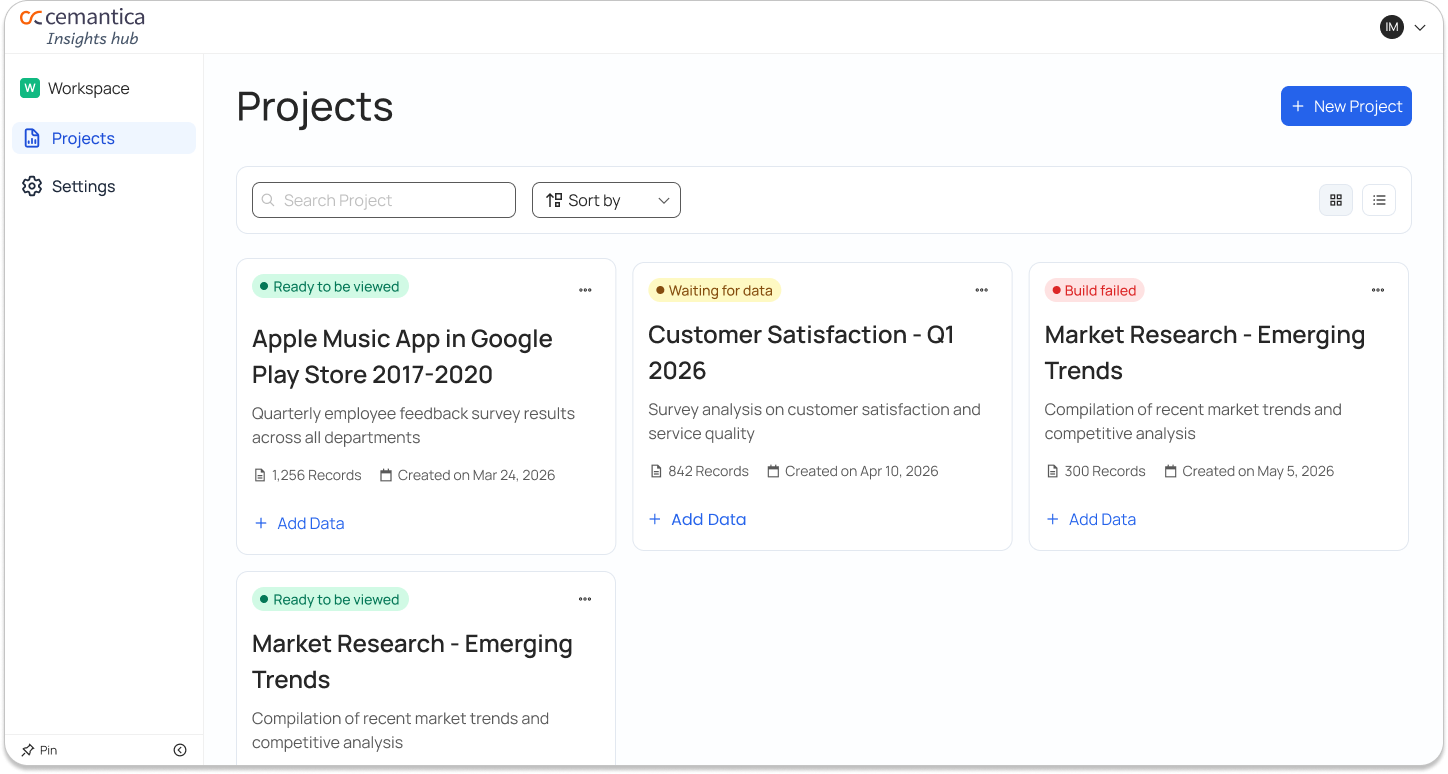This screenshot has height=774, width=1448.
Task: Add Data to Apple Music App project
Action: (x=299, y=523)
